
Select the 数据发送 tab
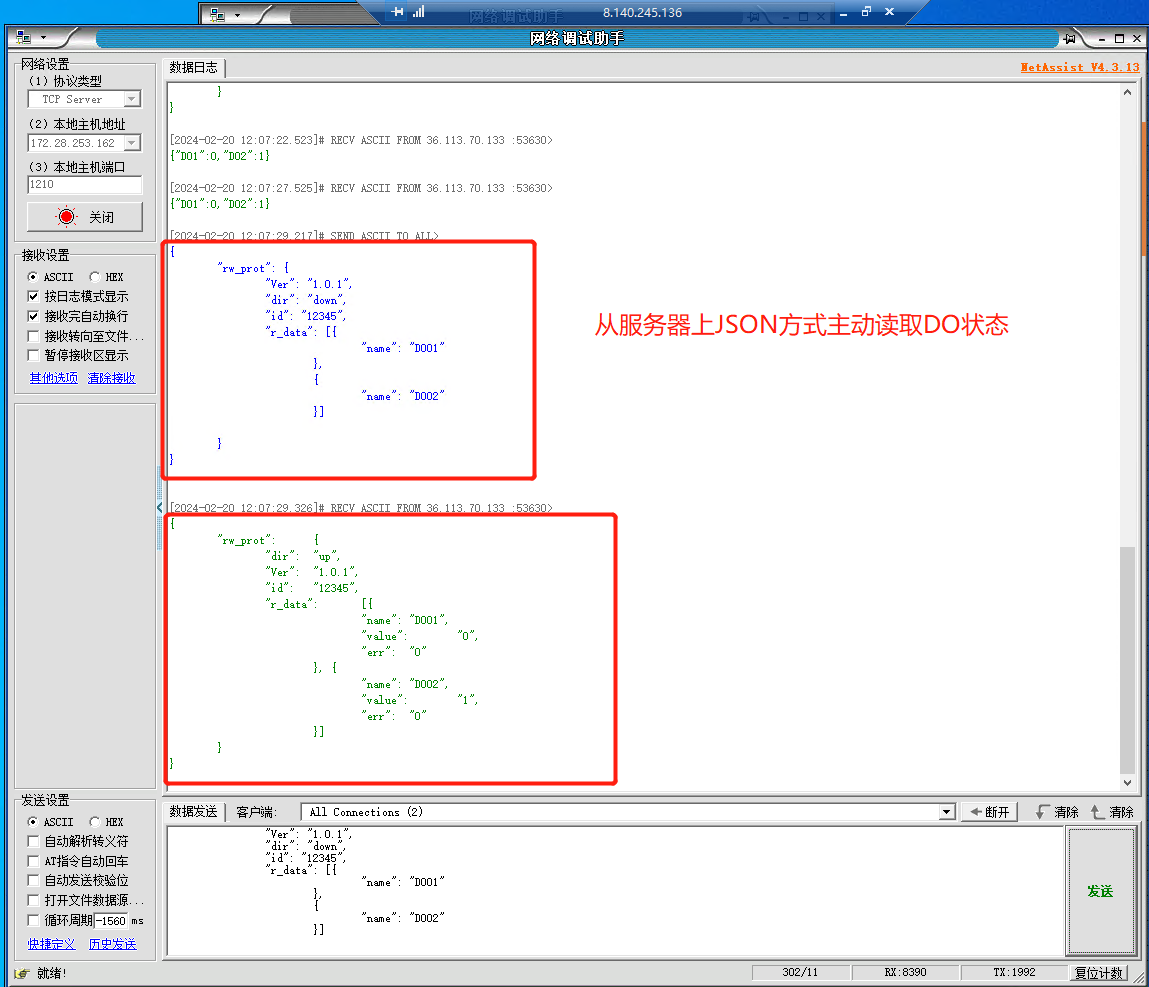pos(193,812)
